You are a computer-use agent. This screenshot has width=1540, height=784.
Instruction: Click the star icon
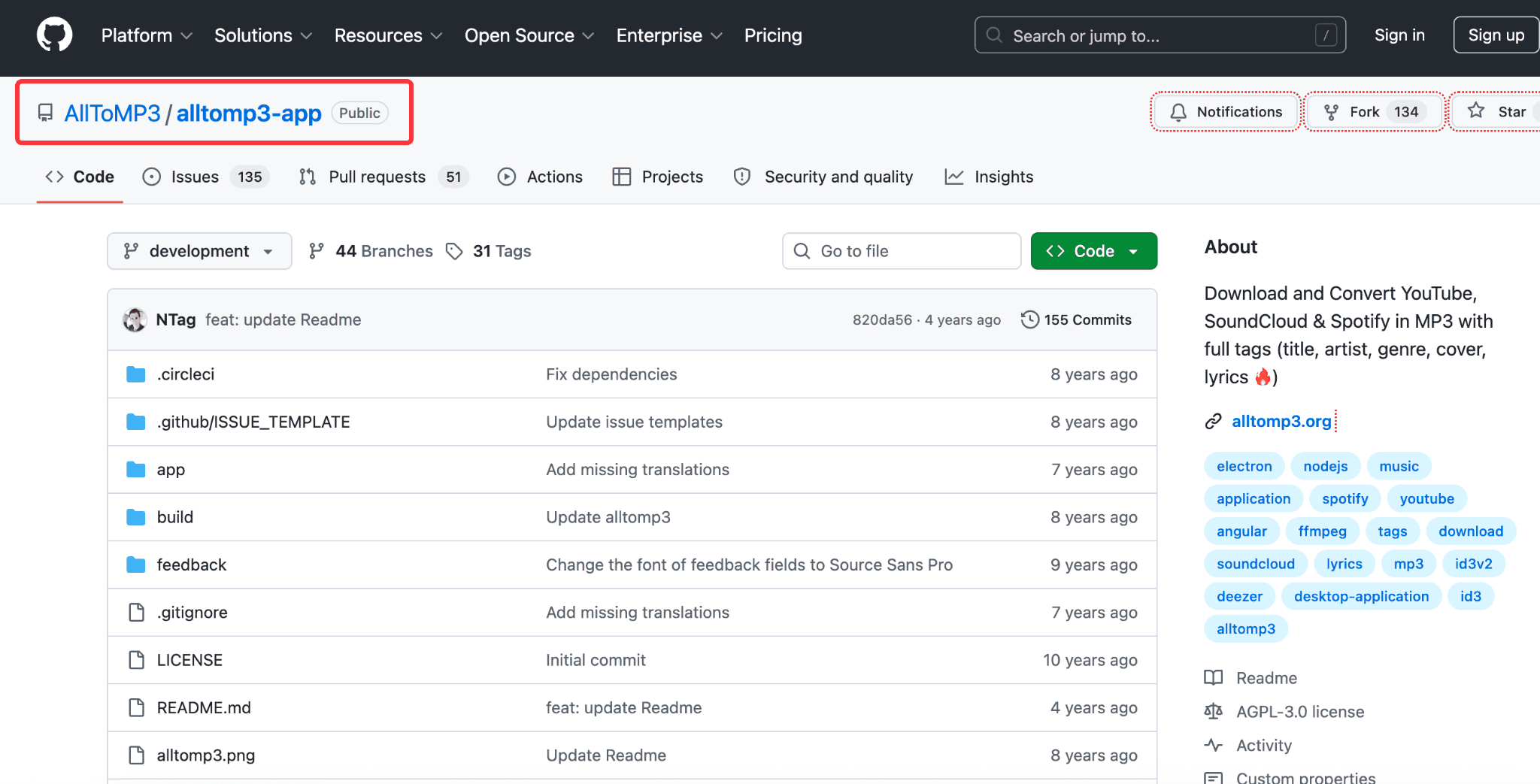[x=1476, y=111]
